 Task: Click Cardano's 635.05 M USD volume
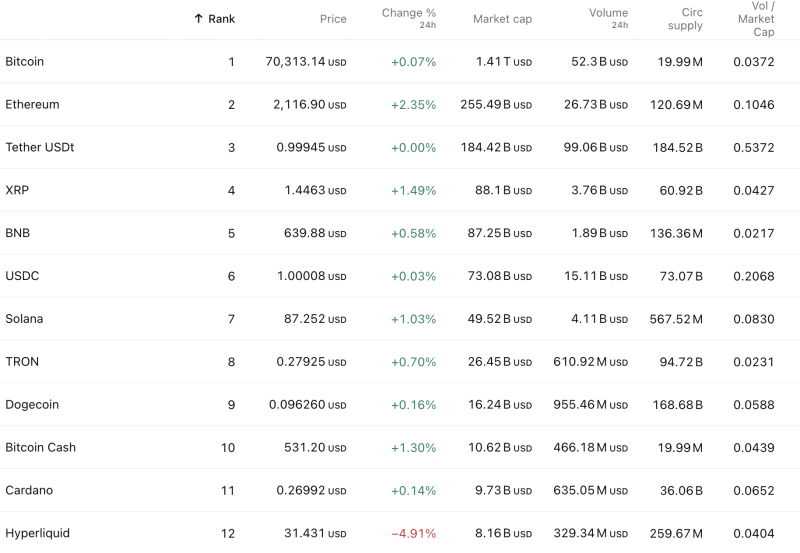pos(590,490)
